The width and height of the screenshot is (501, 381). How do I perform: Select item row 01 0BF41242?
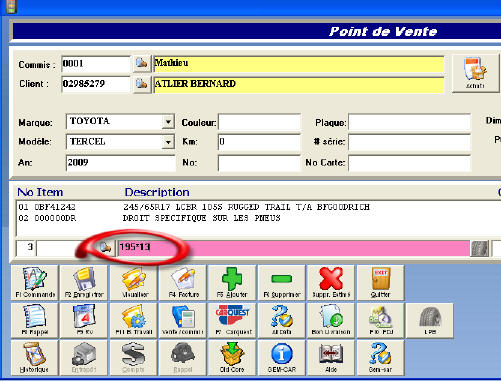coord(258,207)
